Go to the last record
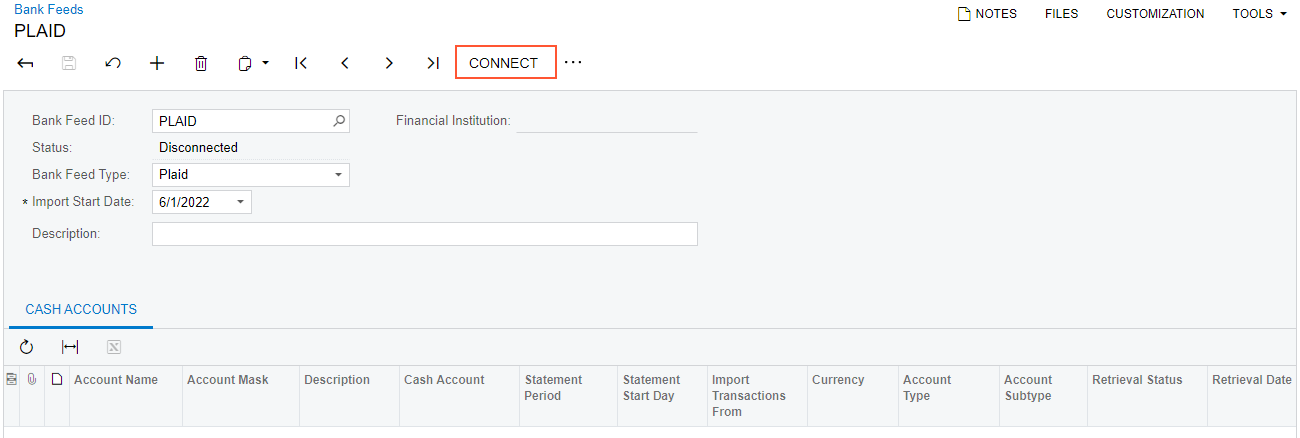Viewport: 1300px width, 438px height. point(433,63)
